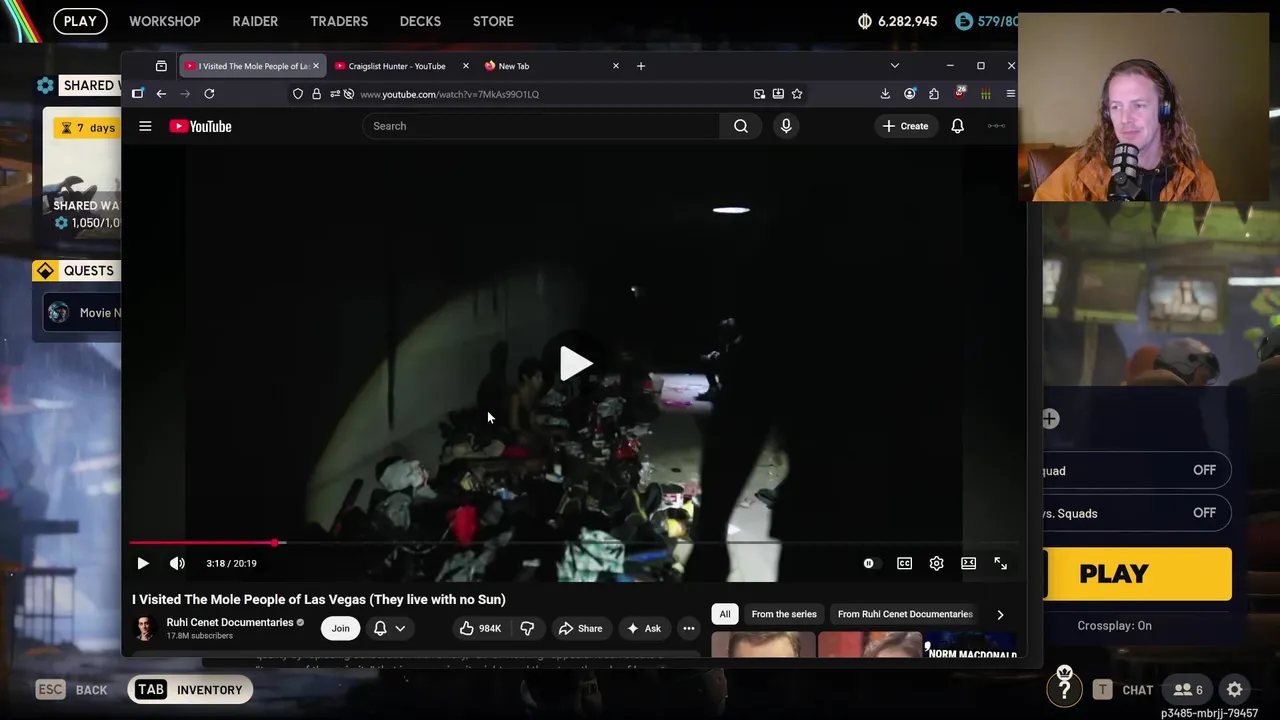The image size is (1280, 720).
Task: Focus the YouTube search field
Action: (541, 126)
